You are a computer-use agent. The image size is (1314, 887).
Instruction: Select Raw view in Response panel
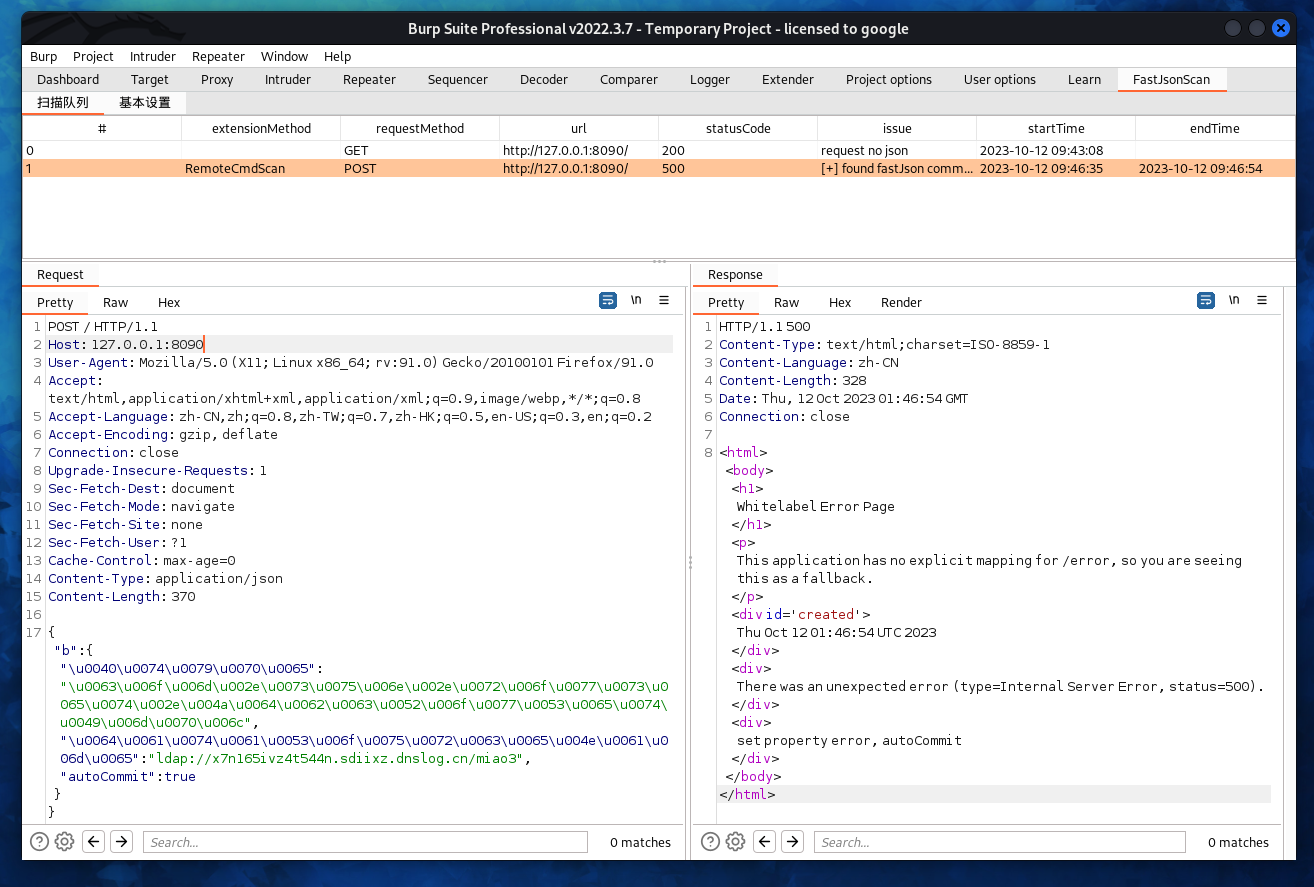pyautogui.click(x=787, y=302)
